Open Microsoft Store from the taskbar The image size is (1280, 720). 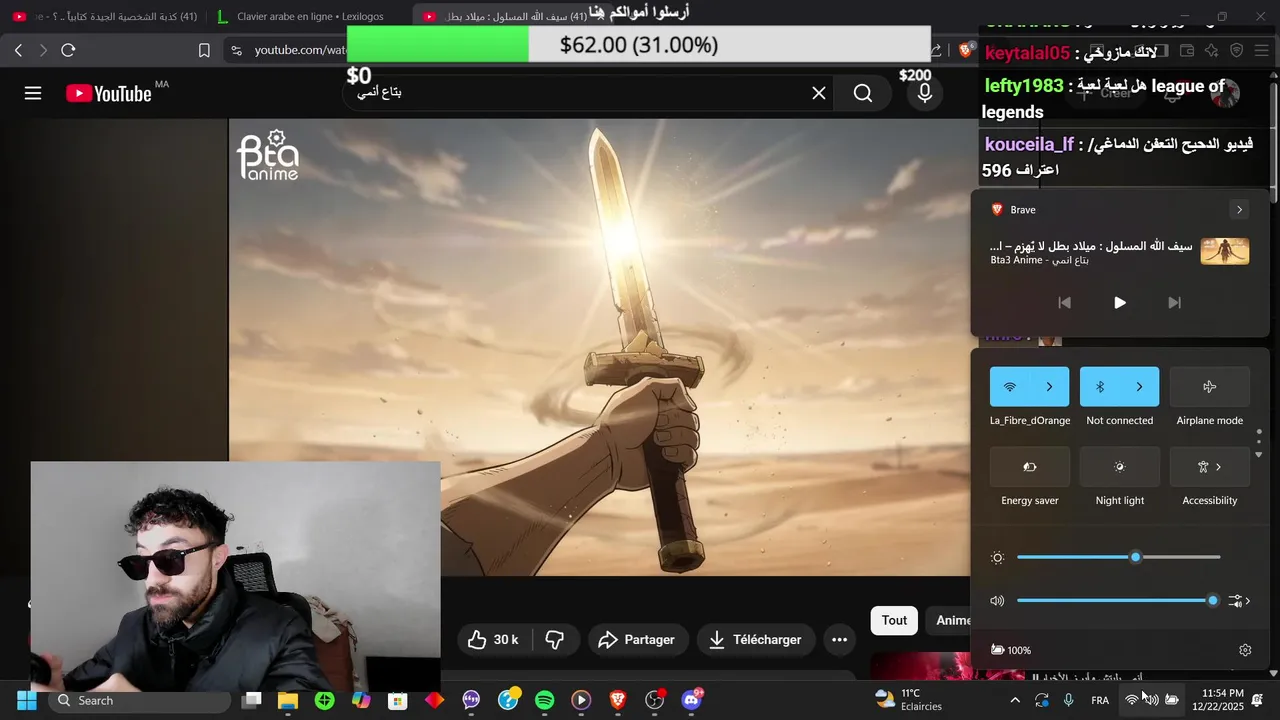pos(398,700)
